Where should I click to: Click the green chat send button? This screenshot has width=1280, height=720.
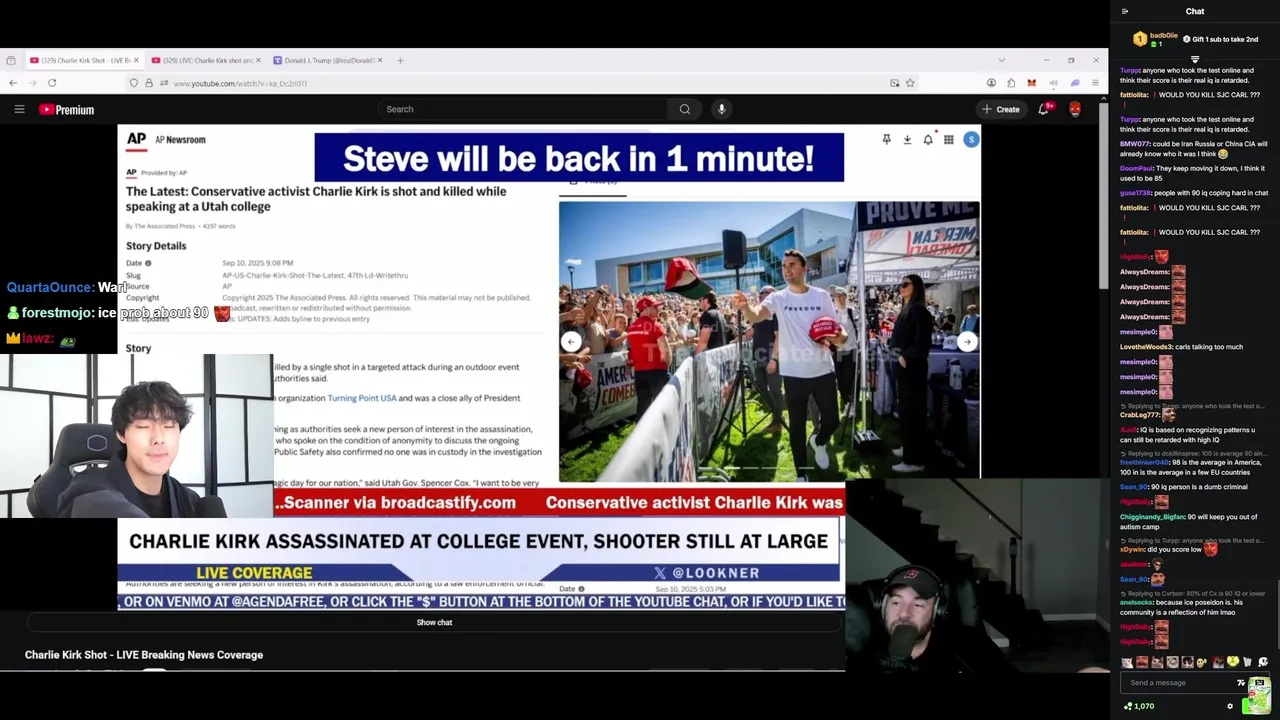tap(1256, 706)
